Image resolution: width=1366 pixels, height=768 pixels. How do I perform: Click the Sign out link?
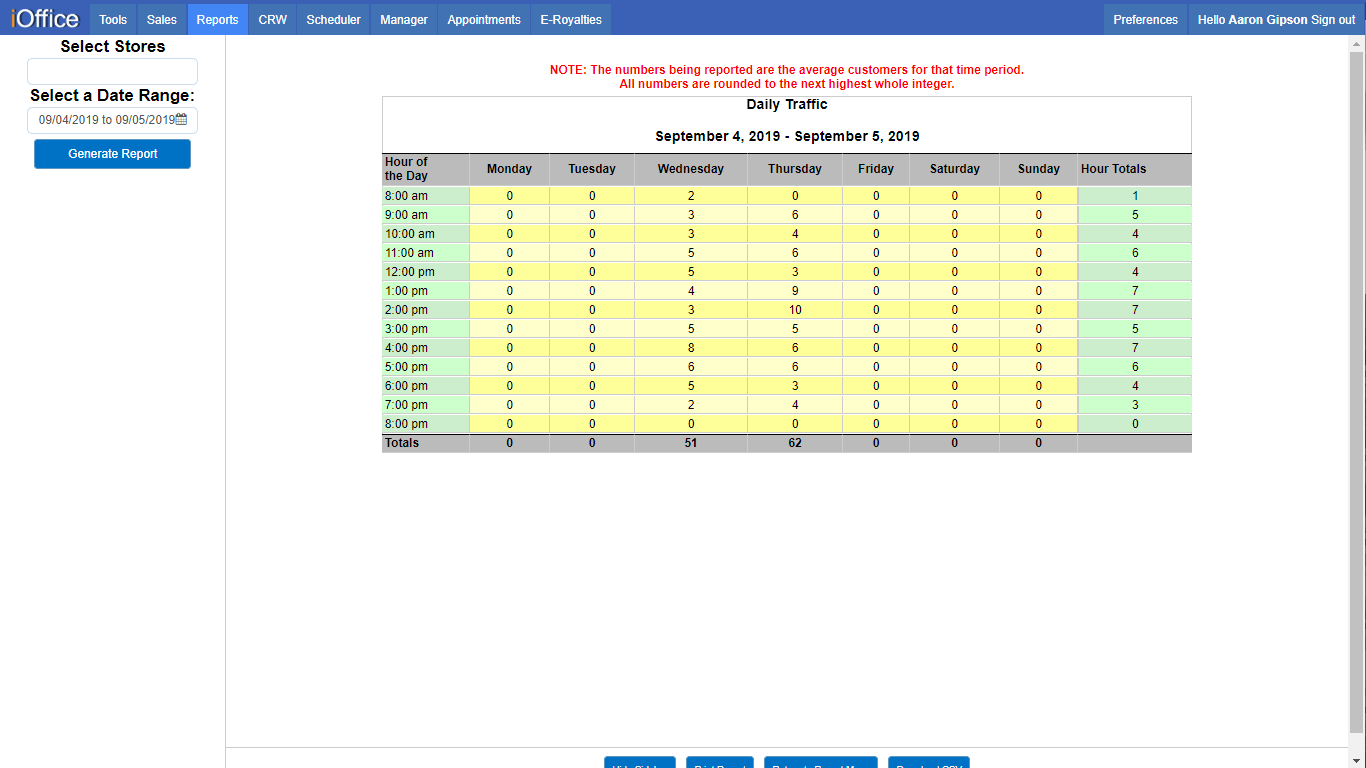(1333, 20)
